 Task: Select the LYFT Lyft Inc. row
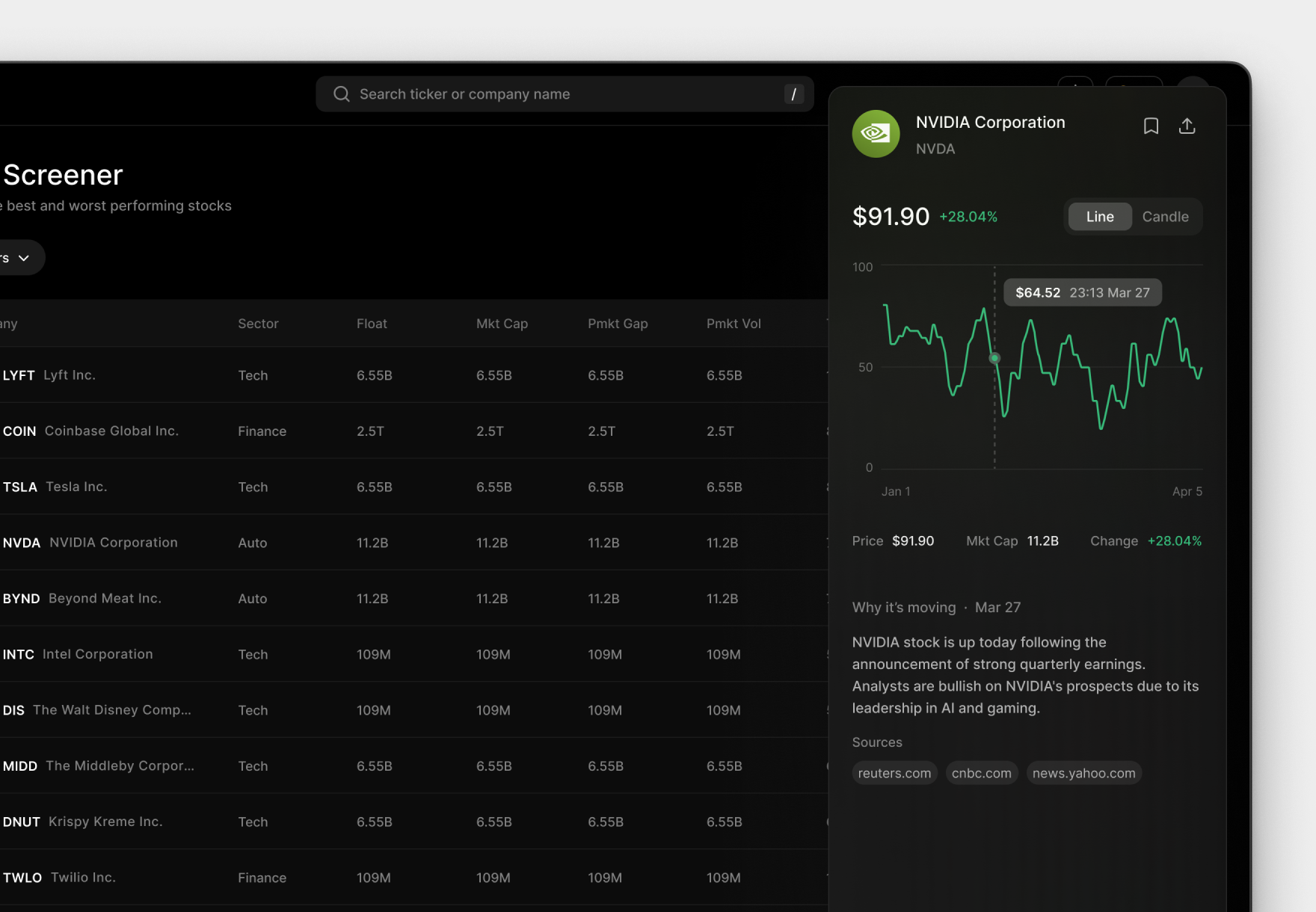coord(413,375)
